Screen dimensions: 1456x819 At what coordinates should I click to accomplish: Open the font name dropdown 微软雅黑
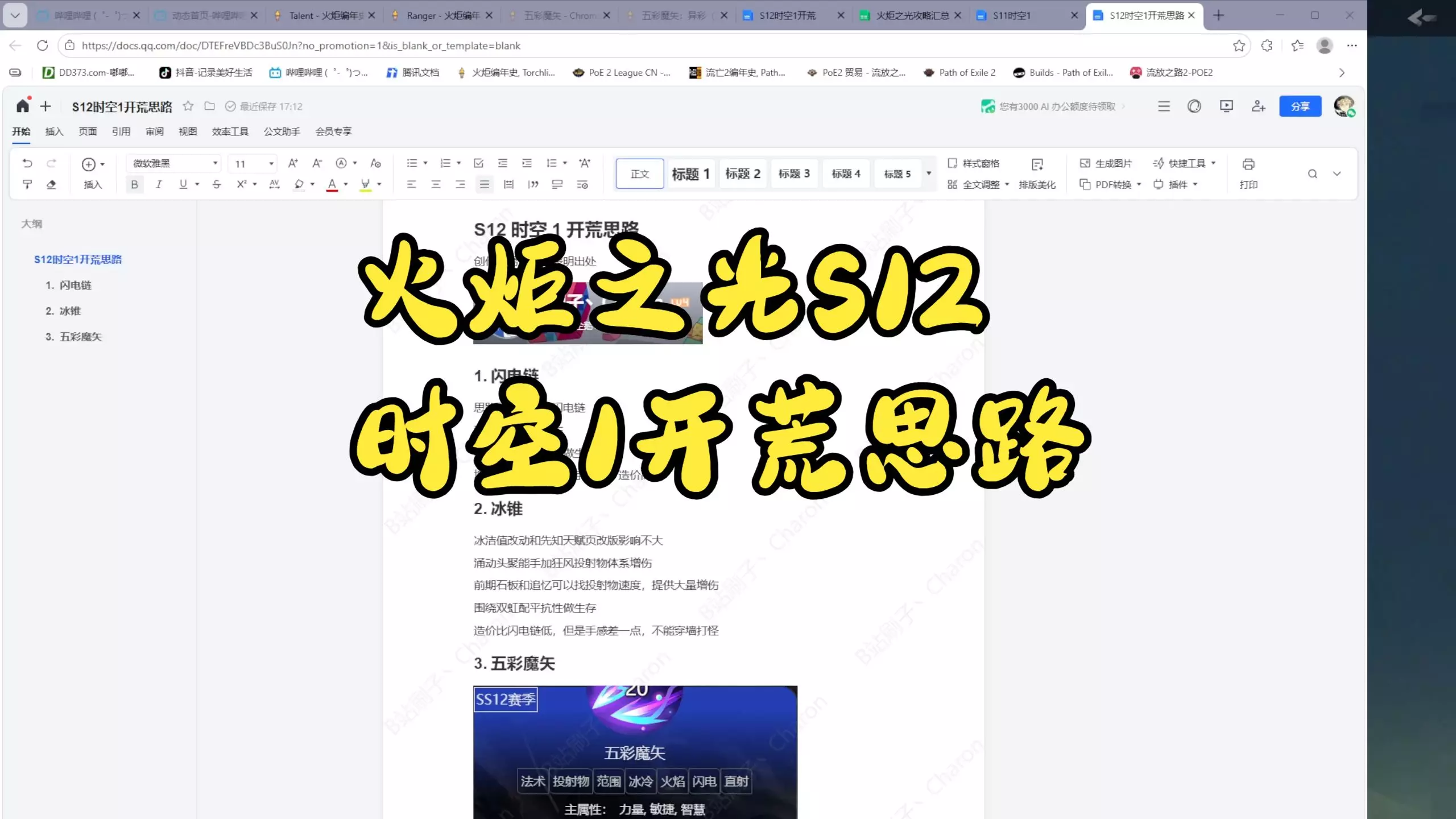174,164
